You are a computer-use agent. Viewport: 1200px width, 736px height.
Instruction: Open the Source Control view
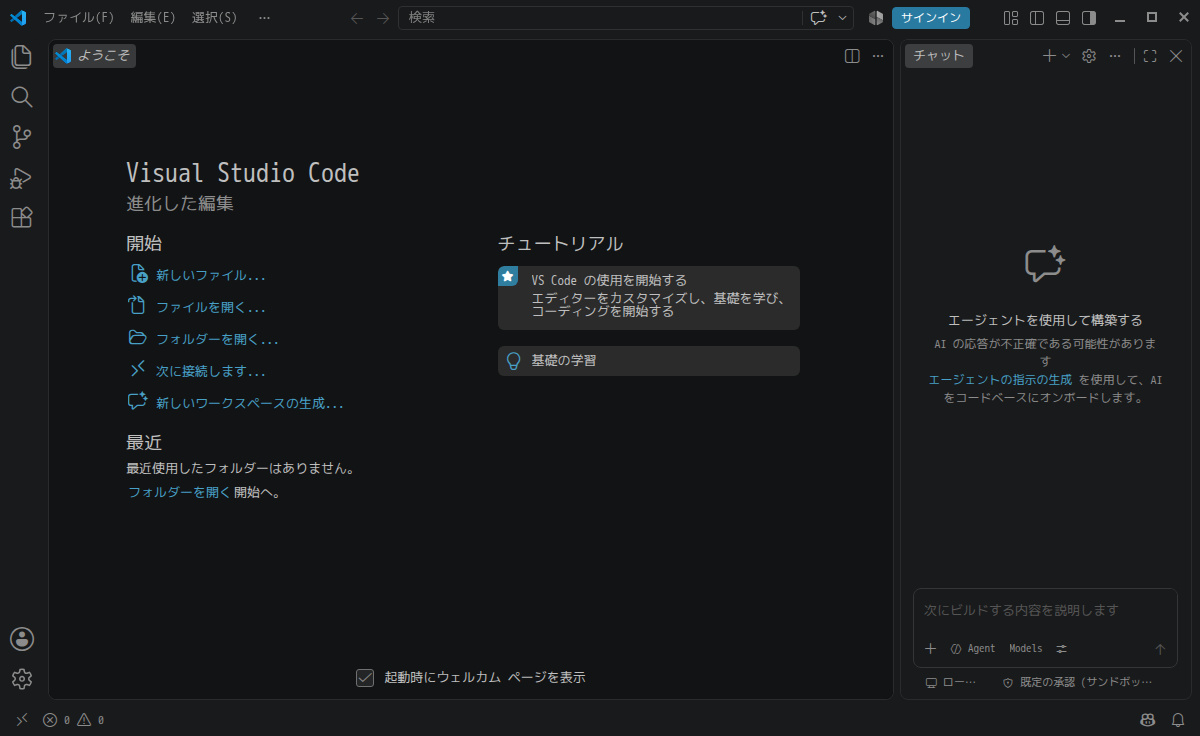click(22, 137)
